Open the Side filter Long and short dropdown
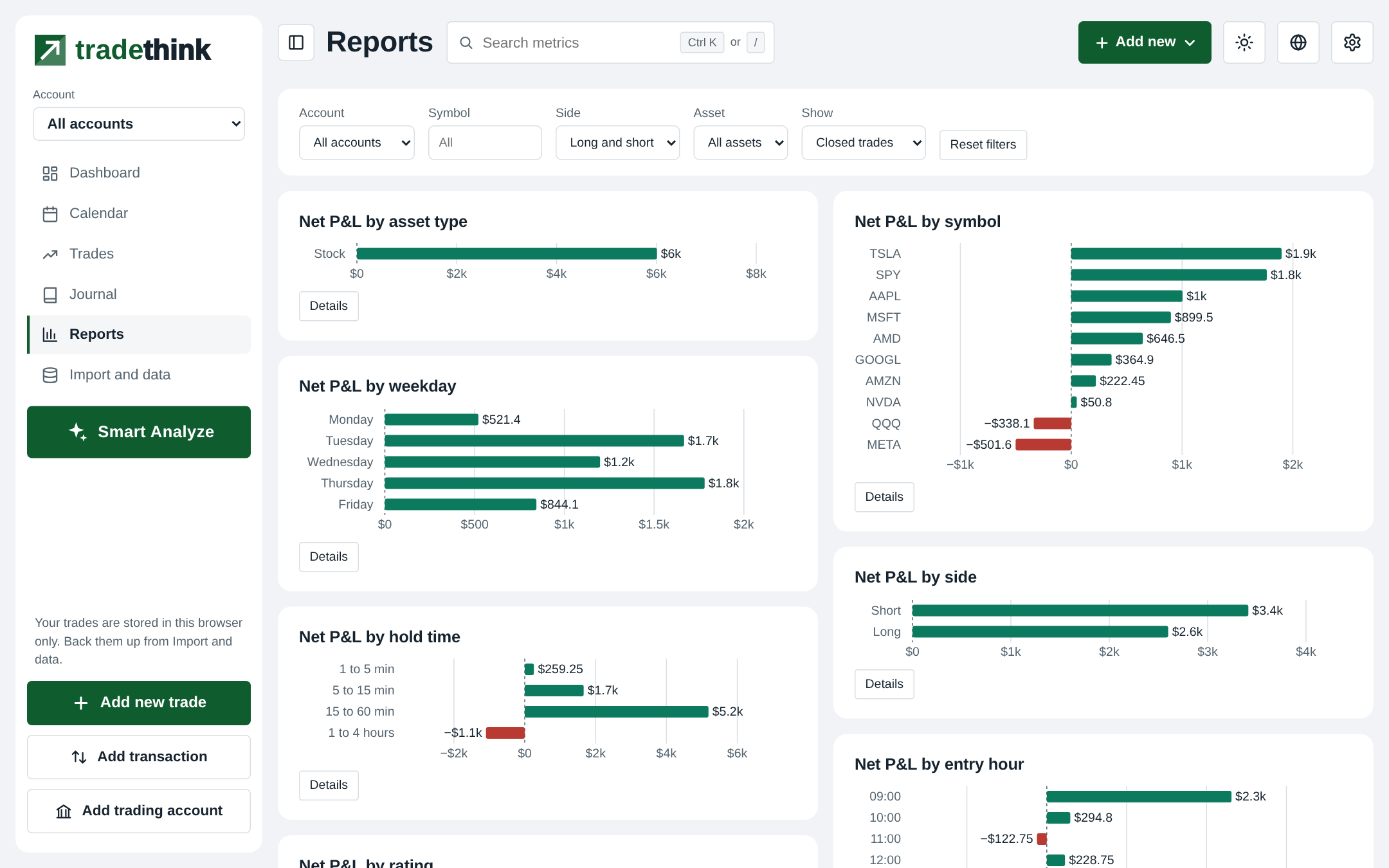This screenshot has width=1389, height=868. pyautogui.click(x=617, y=142)
